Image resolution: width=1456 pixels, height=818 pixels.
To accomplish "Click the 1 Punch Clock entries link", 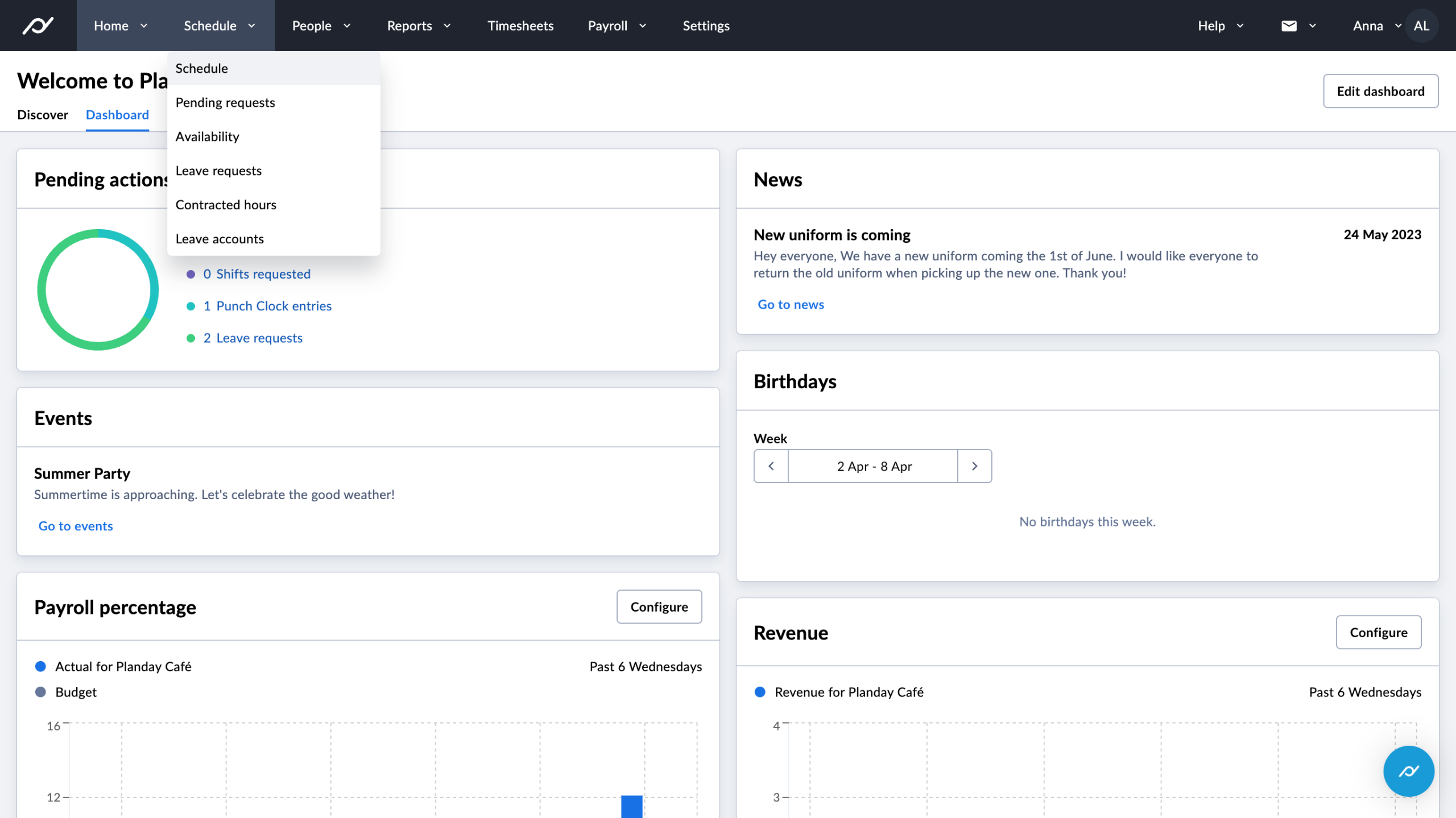I will (268, 305).
